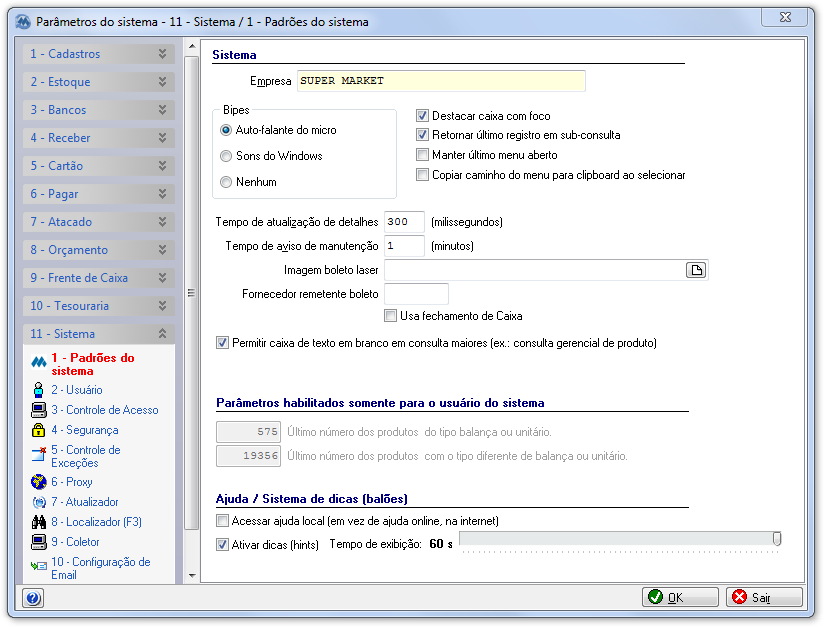Toggle Retornar último registro em sub-consulta
The height and width of the screenshot is (627, 825).
click(422, 135)
